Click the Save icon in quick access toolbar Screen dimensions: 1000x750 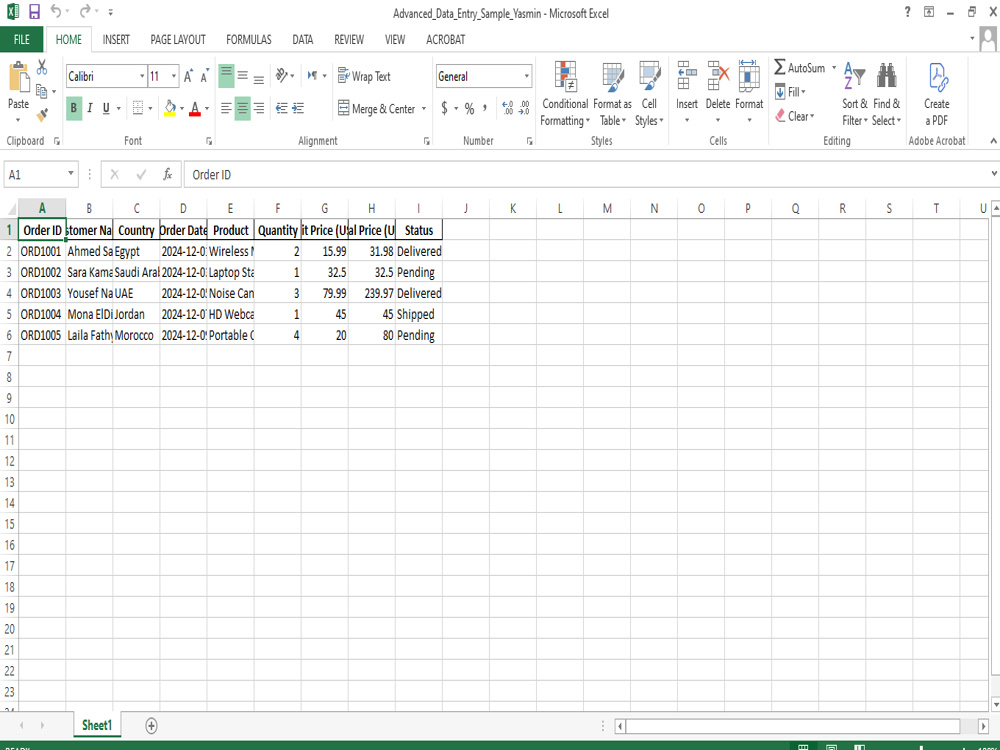click(34, 12)
